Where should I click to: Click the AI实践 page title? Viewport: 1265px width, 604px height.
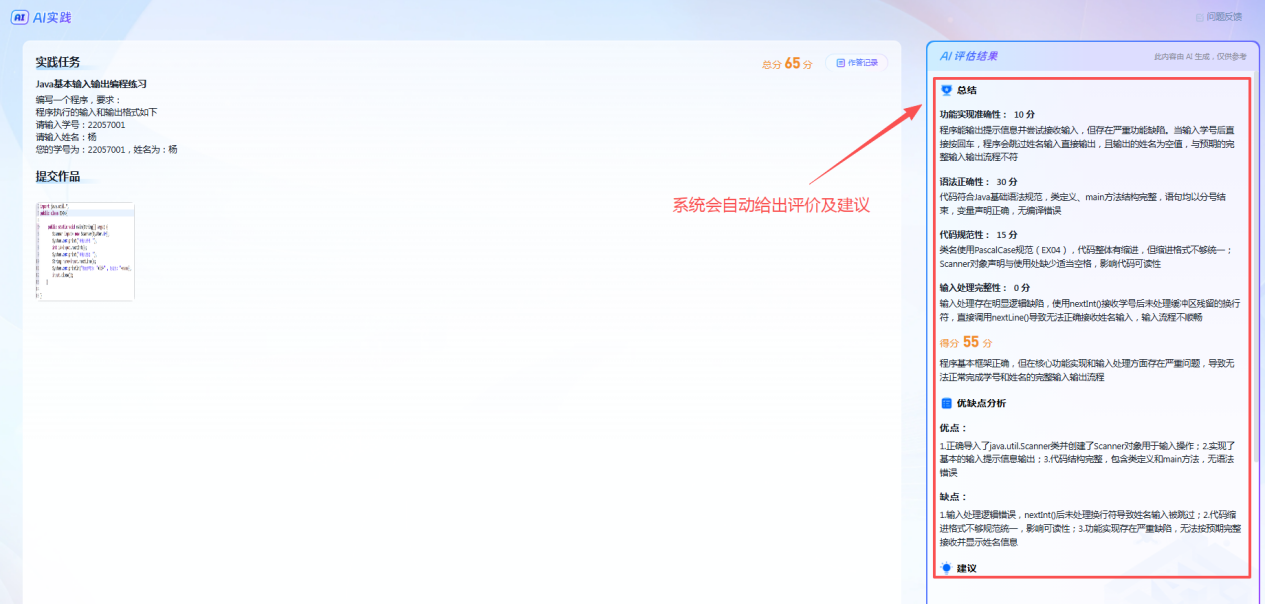tap(52, 17)
